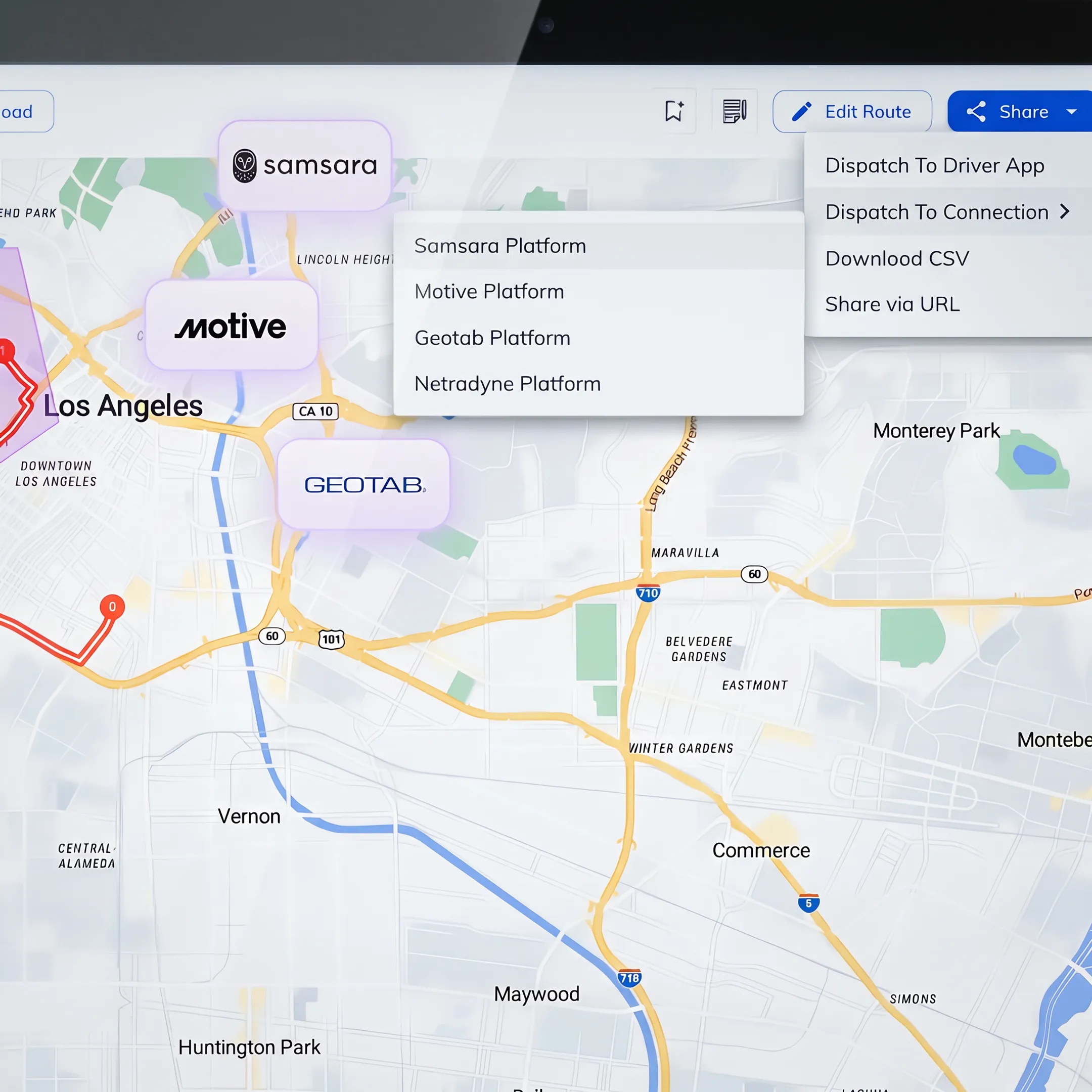Click the Belvedere Gardens label
This screenshot has width=1092, height=1092.
(699, 649)
